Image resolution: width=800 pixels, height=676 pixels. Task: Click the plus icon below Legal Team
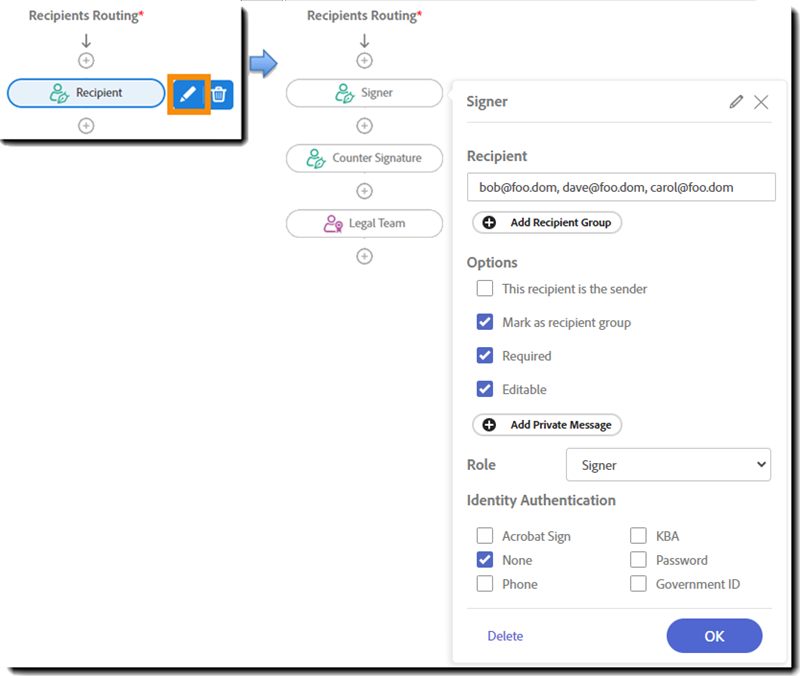click(x=364, y=256)
